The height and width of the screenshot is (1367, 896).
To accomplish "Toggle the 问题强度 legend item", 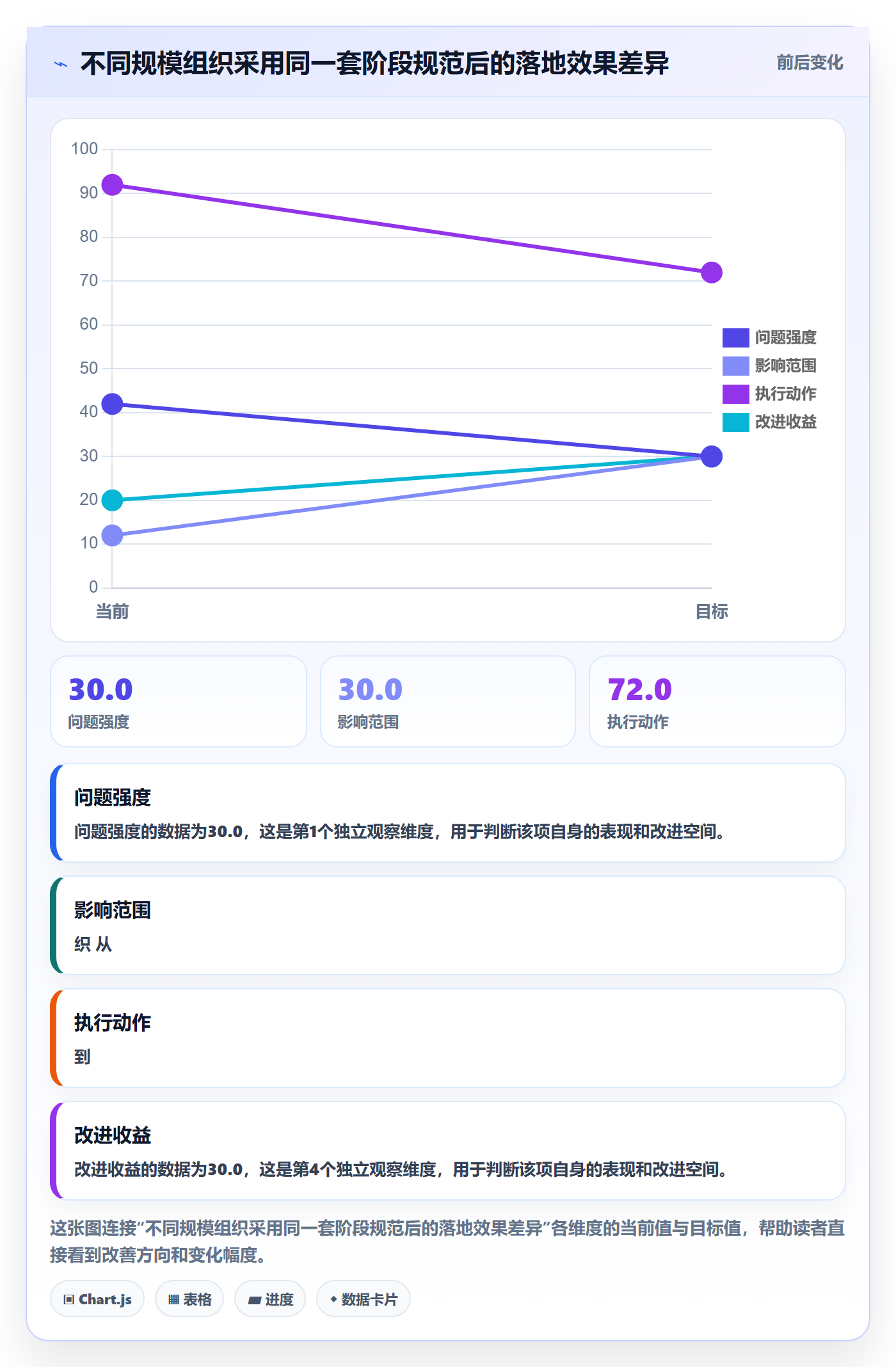I will click(x=769, y=337).
